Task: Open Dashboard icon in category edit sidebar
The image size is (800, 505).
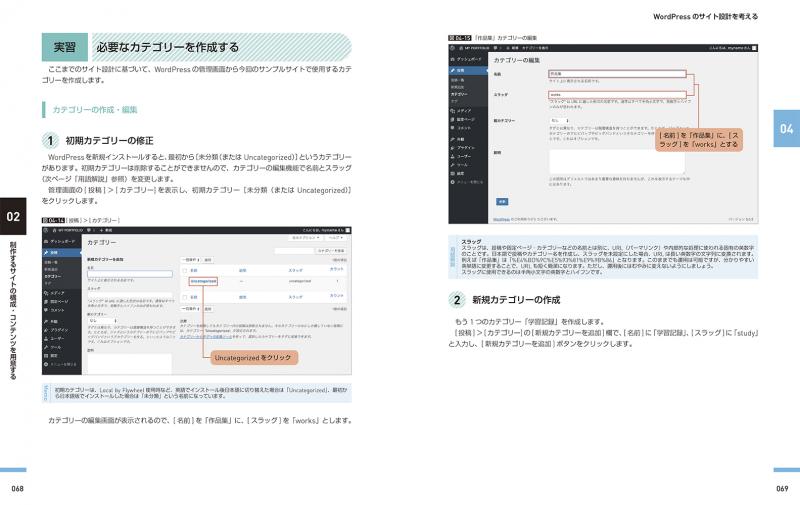Action: tap(453, 59)
